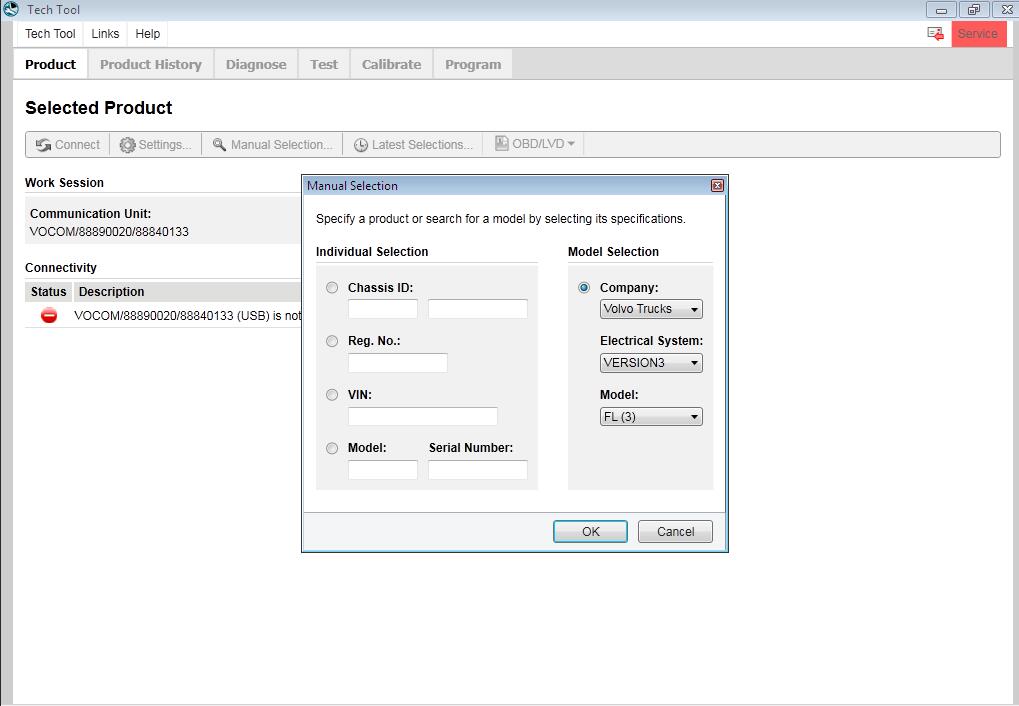Click the VIN input field

tap(423, 417)
